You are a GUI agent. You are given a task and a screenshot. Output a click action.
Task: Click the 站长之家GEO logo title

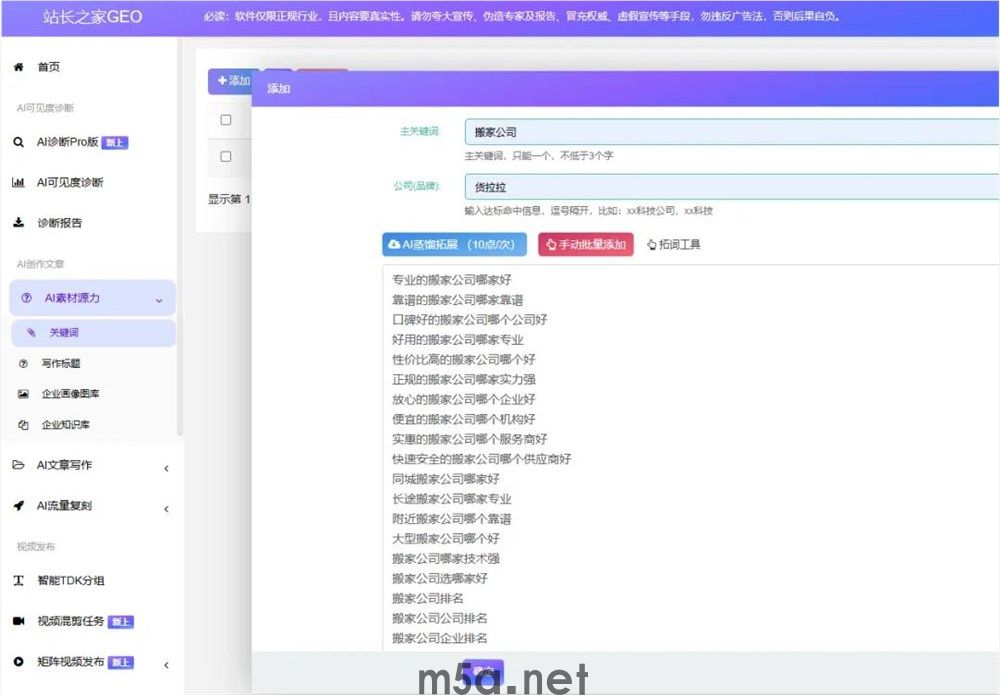(92, 17)
